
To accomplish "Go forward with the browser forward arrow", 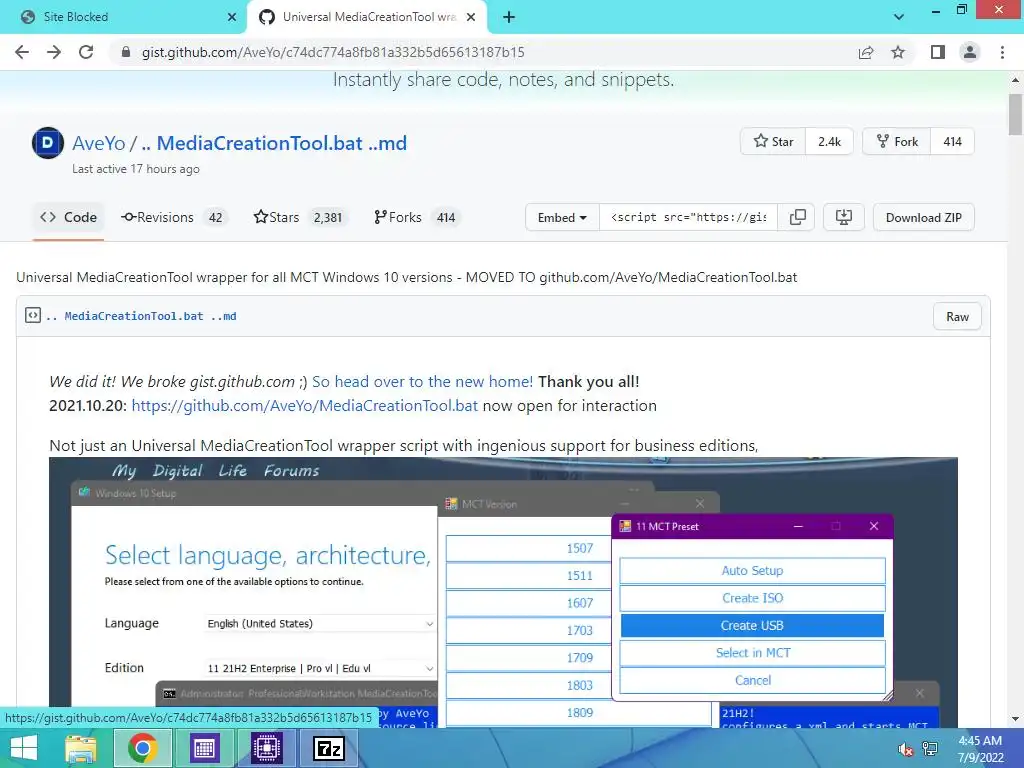I will pos(54,52).
